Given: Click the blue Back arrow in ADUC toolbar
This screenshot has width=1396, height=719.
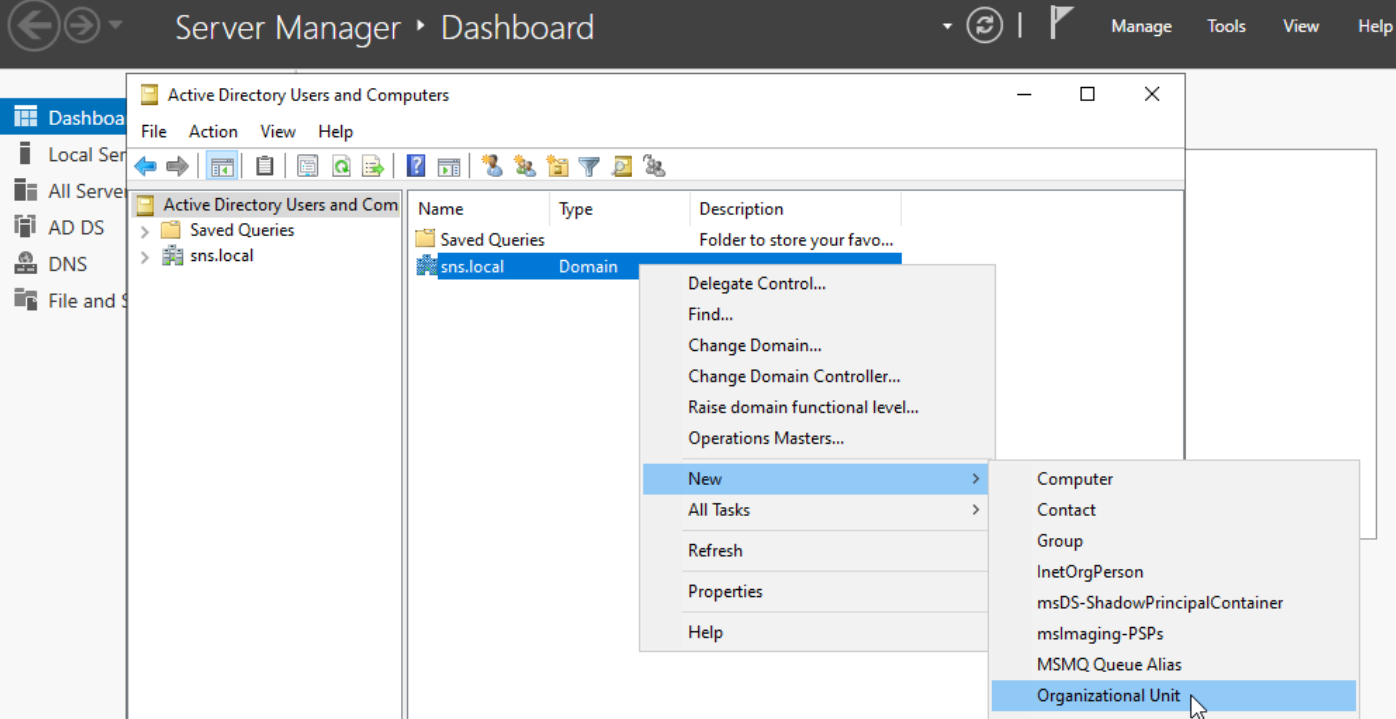Looking at the screenshot, I should click(146, 166).
